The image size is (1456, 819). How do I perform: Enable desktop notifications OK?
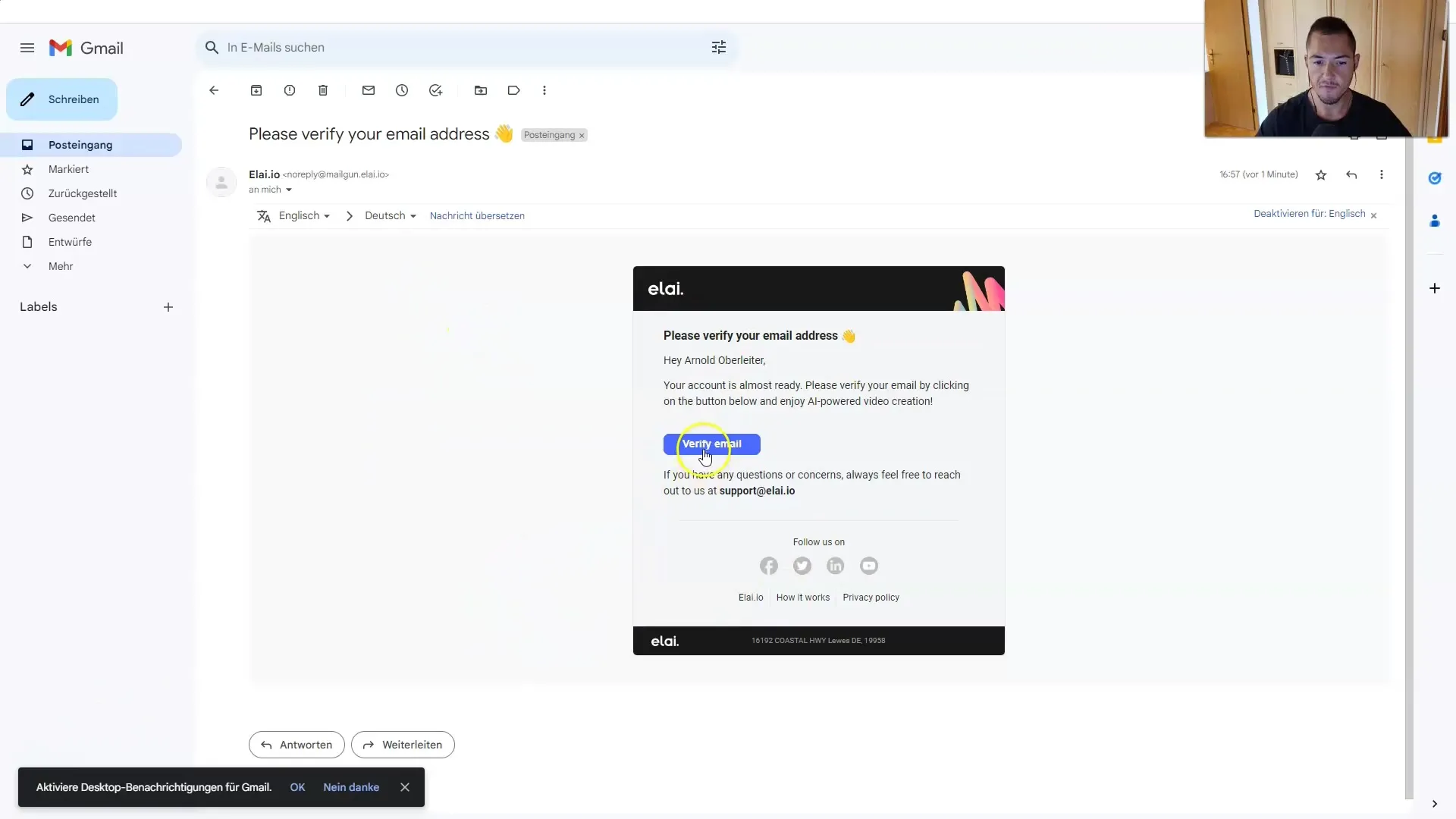298,787
